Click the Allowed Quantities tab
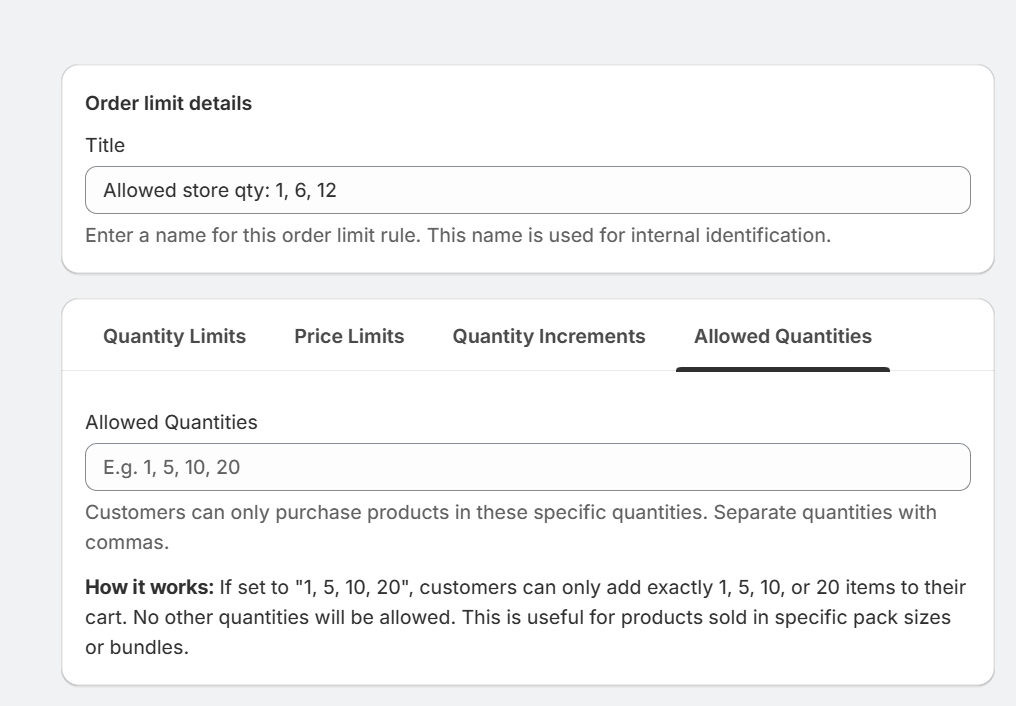This screenshot has width=1016, height=706. (782, 336)
